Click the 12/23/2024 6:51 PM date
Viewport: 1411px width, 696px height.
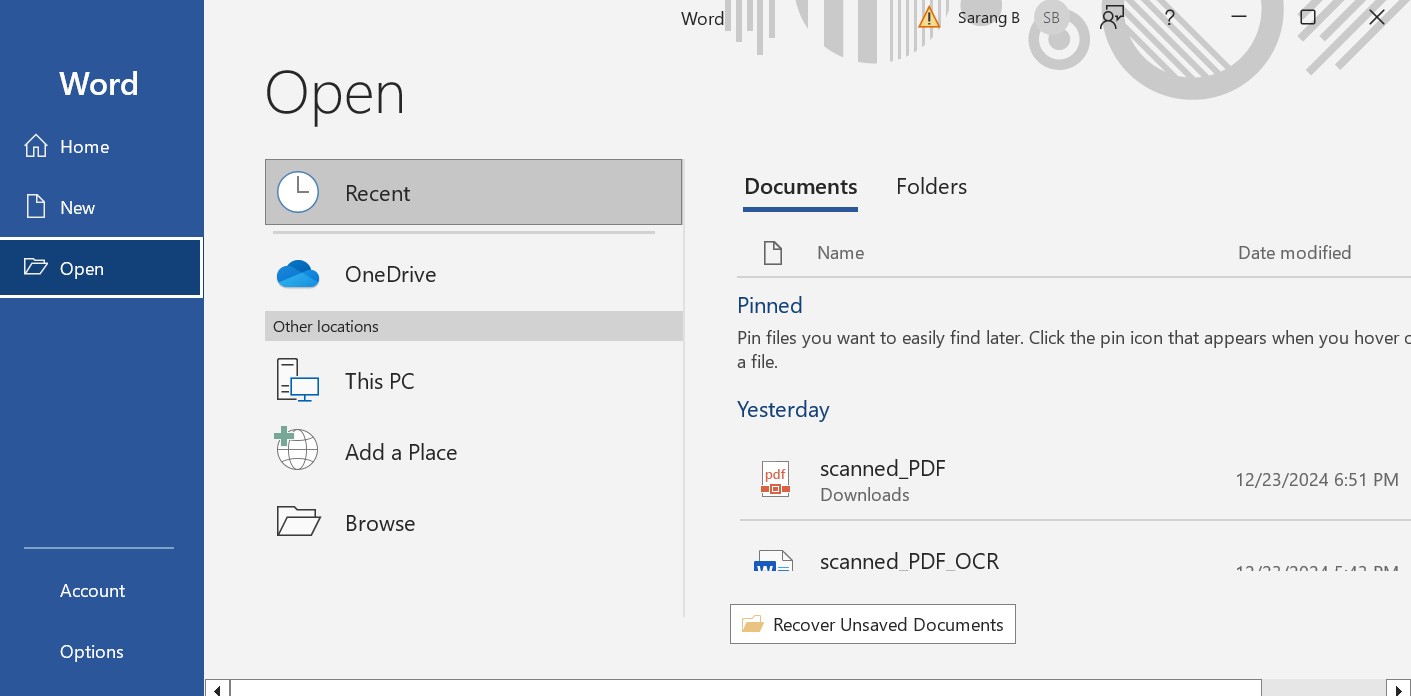tap(1317, 480)
